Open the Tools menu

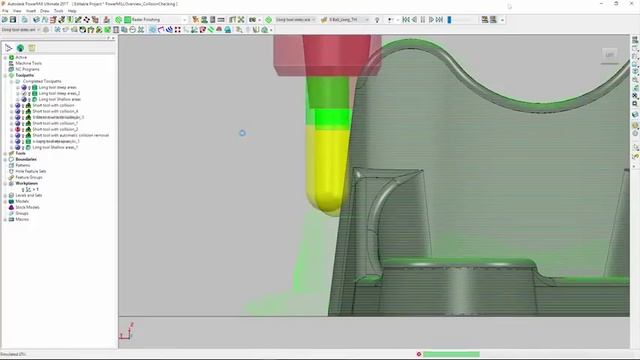click(x=59, y=11)
